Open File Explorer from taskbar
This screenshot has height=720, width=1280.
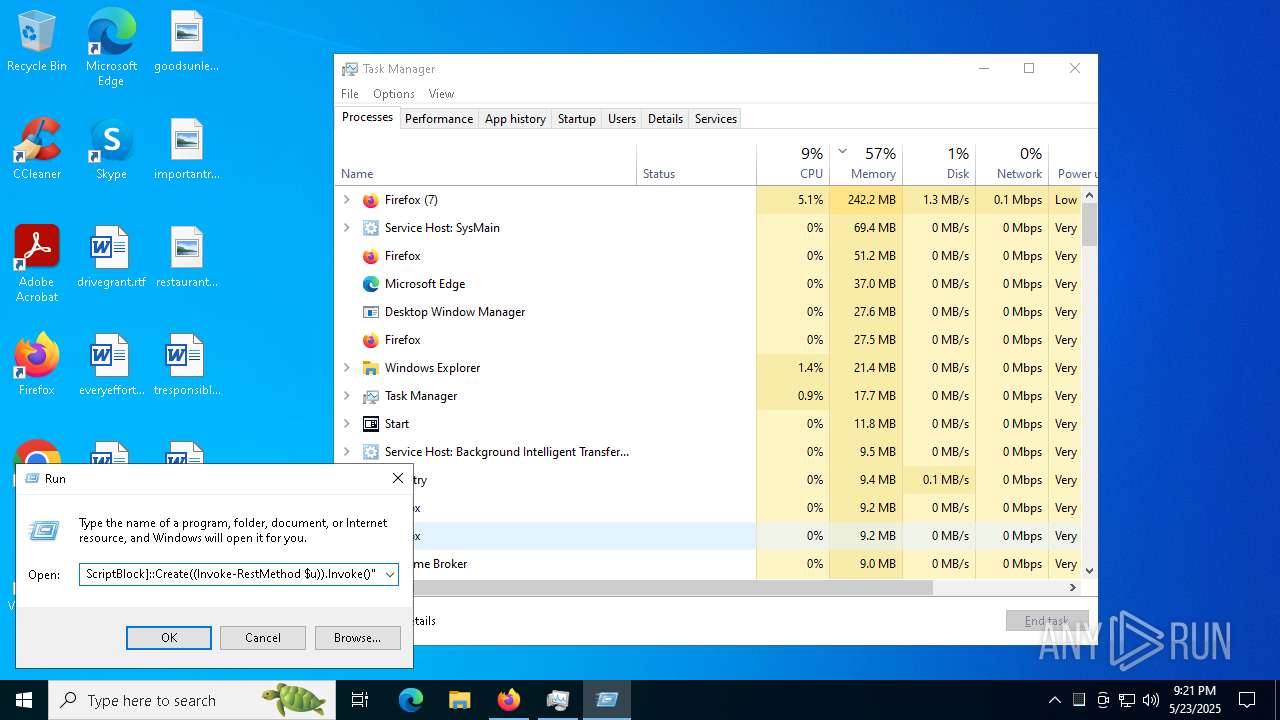(459, 700)
